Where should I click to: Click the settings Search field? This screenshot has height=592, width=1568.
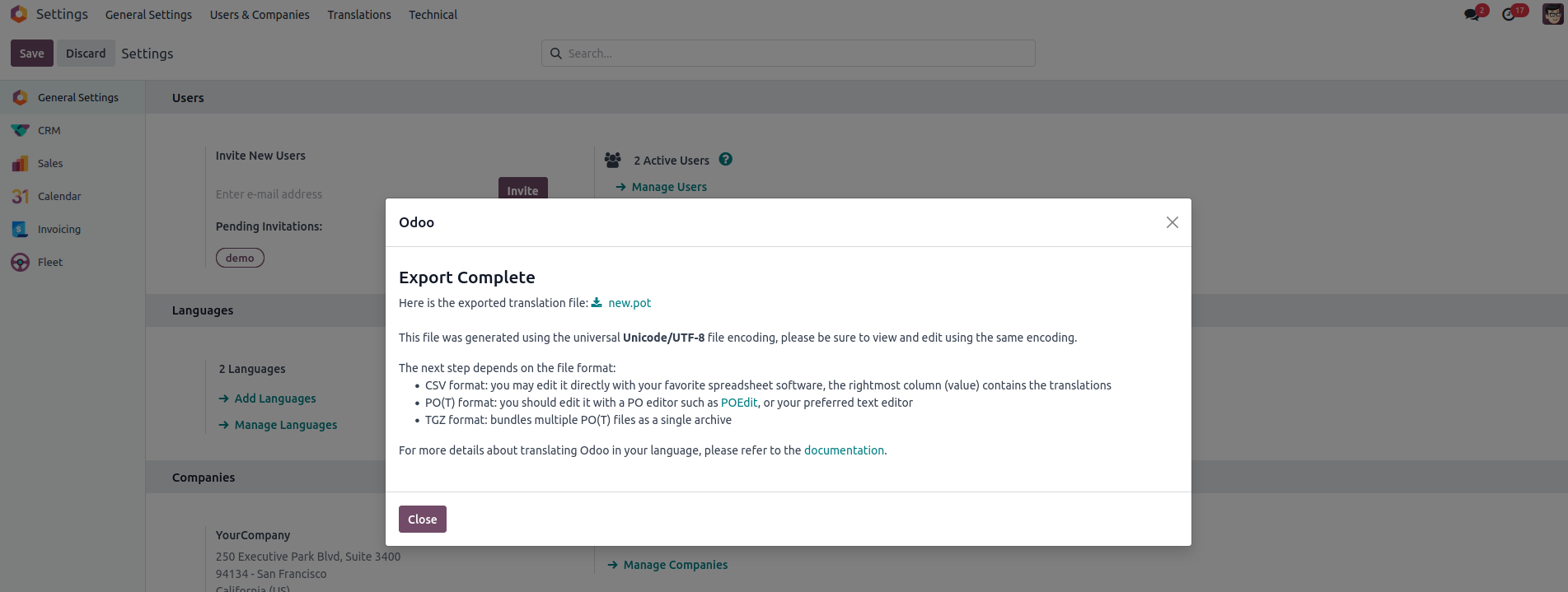click(789, 54)
